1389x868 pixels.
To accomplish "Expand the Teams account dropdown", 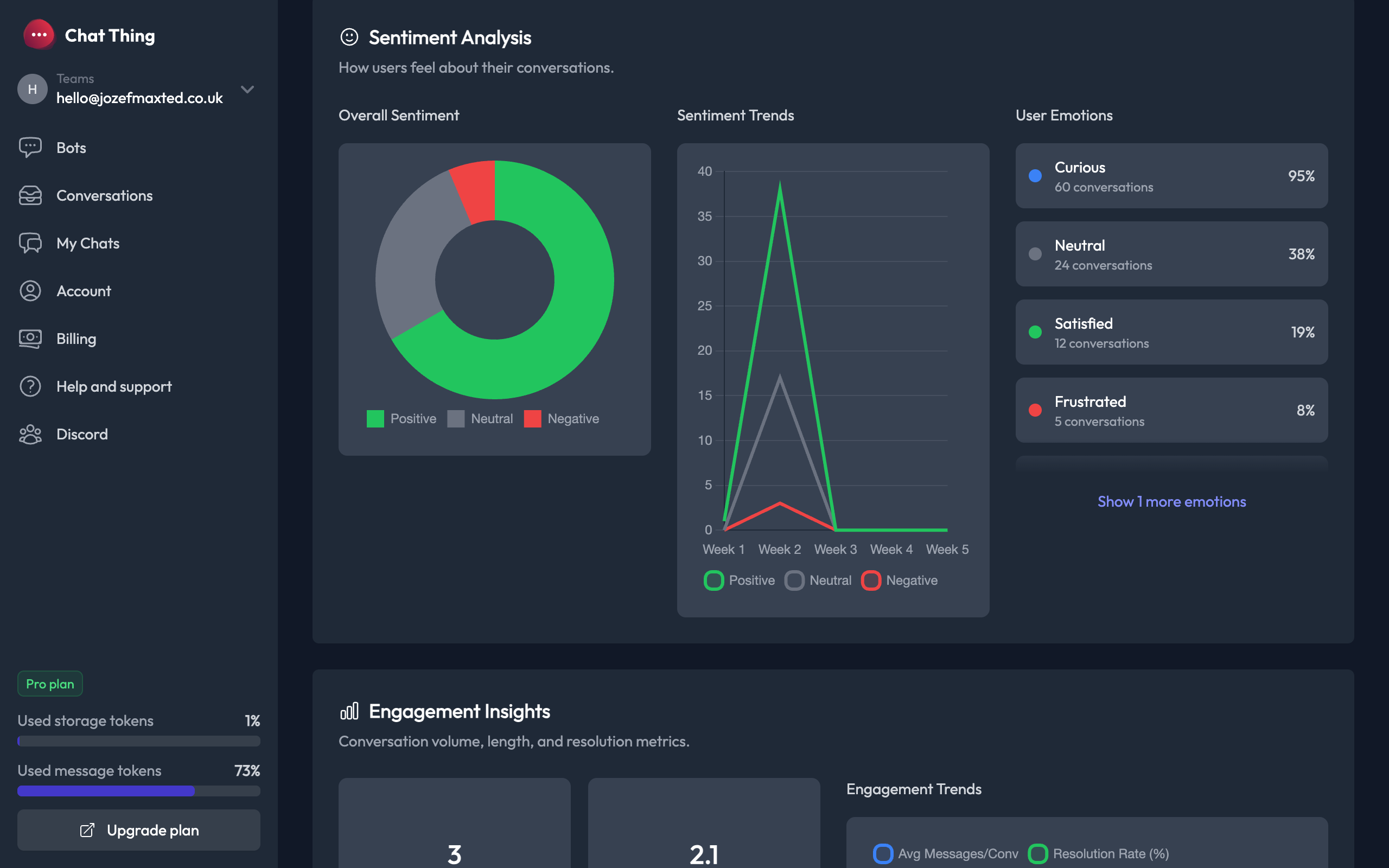I will pos(247,89).
